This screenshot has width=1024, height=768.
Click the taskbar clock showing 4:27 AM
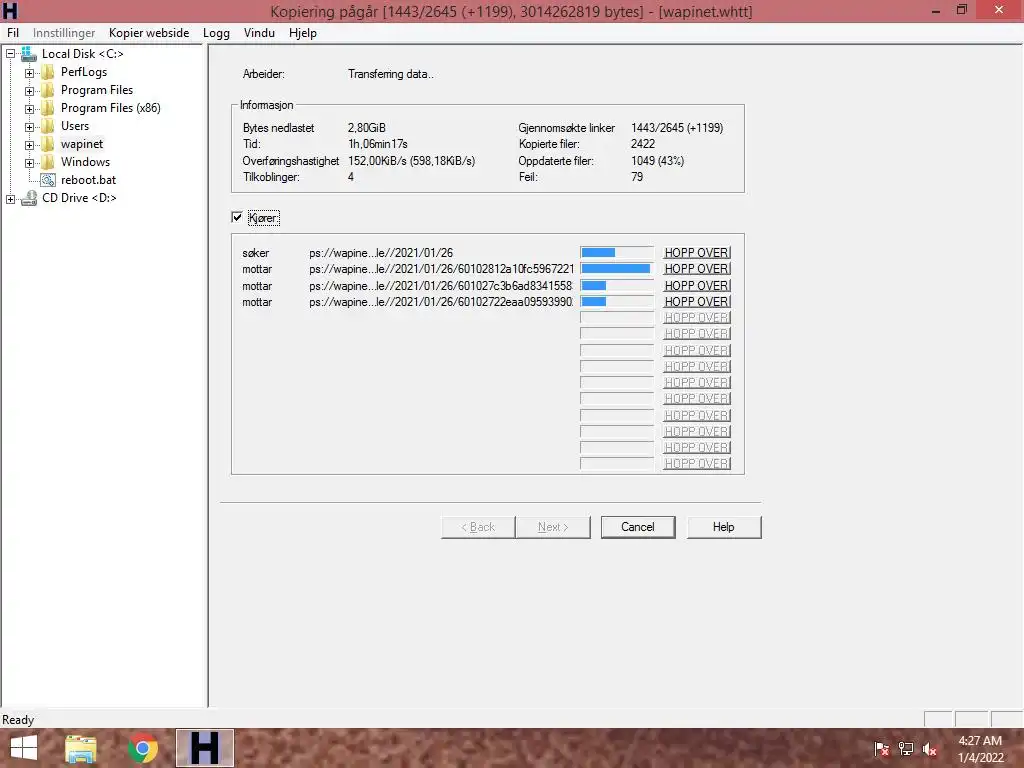980,749
